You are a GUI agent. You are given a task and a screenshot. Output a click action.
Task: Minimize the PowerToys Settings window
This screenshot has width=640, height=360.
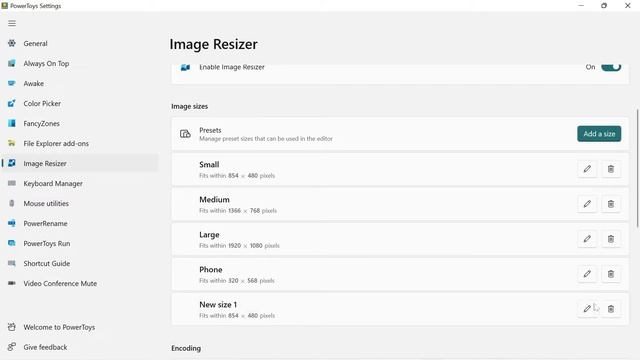[581, 6]
